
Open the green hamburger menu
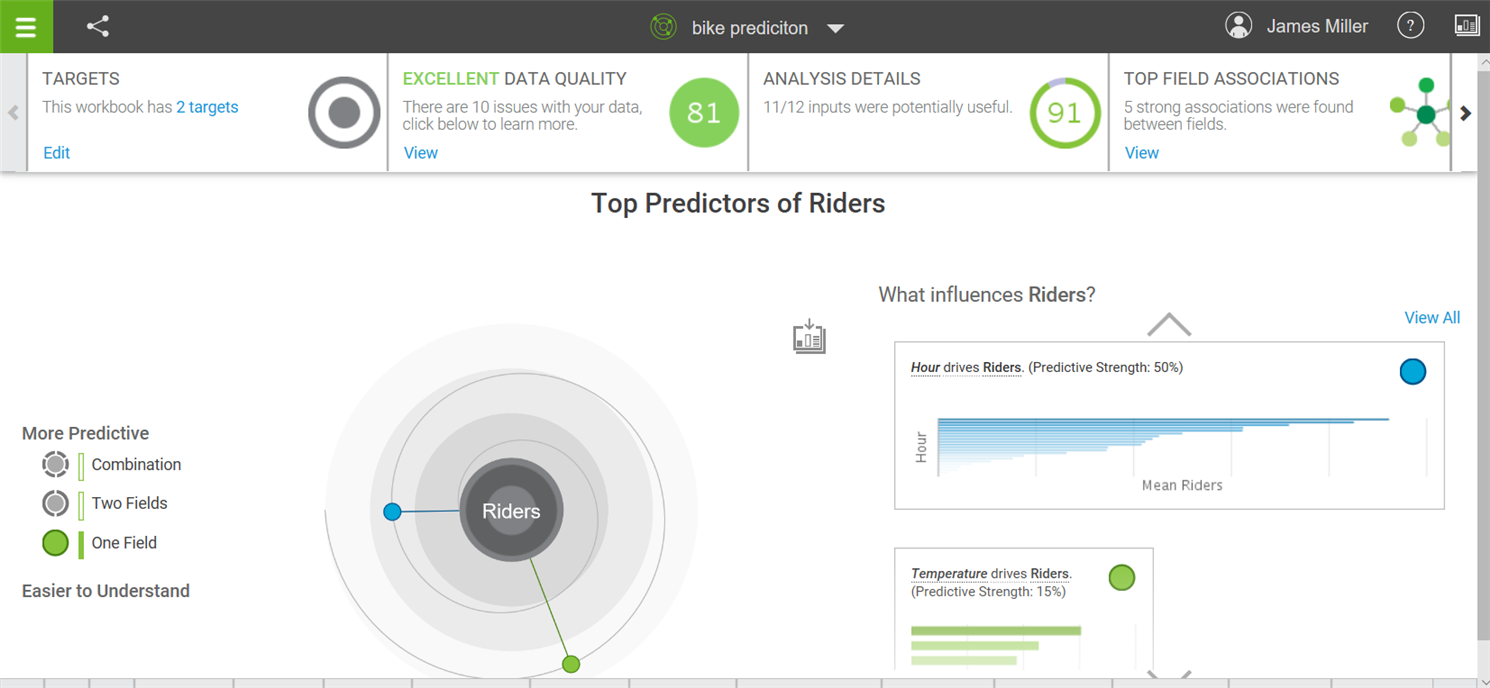(x=26, y=27)
